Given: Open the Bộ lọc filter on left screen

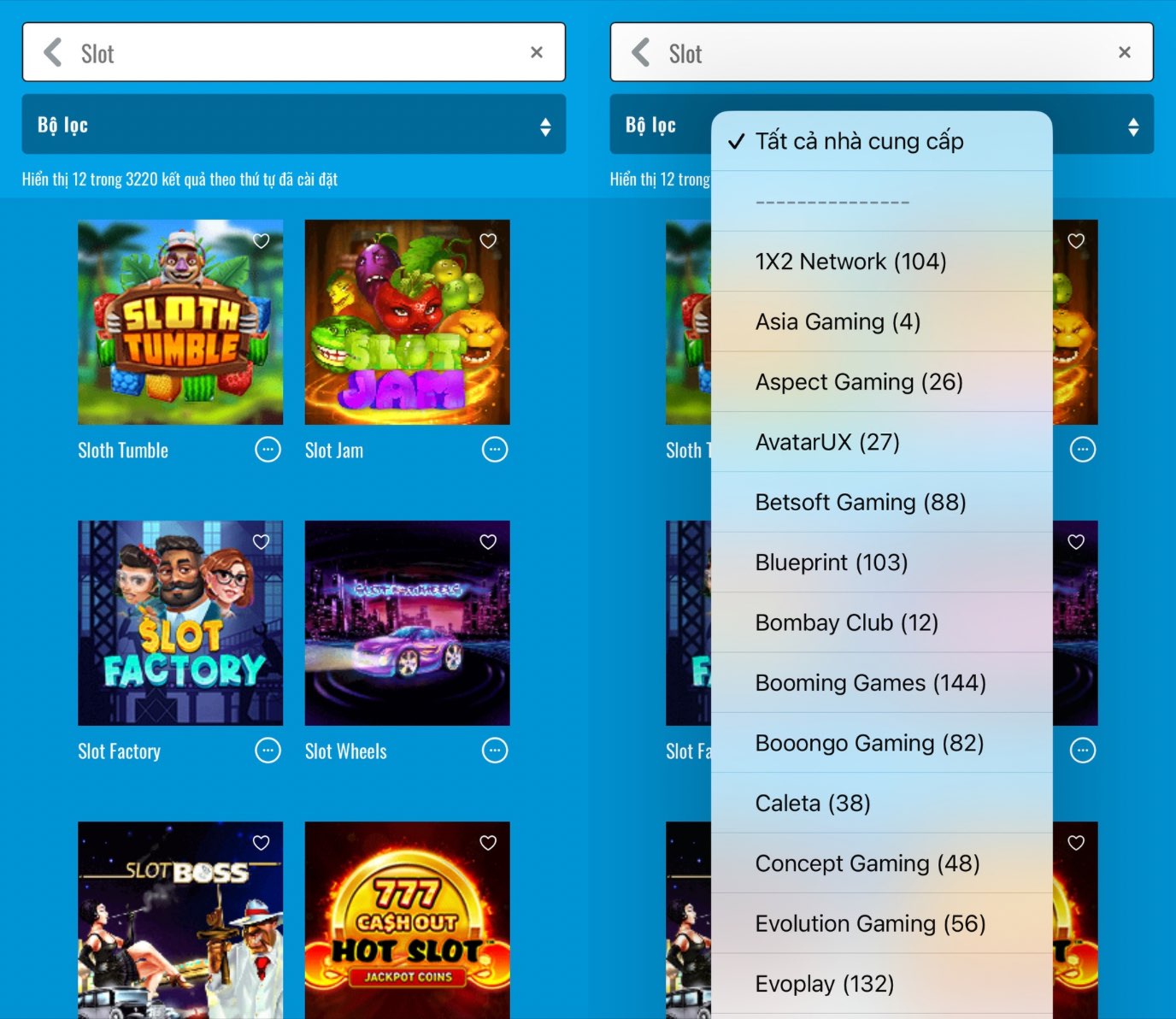Looking at the screenshot, I should [x=294, y=125].
